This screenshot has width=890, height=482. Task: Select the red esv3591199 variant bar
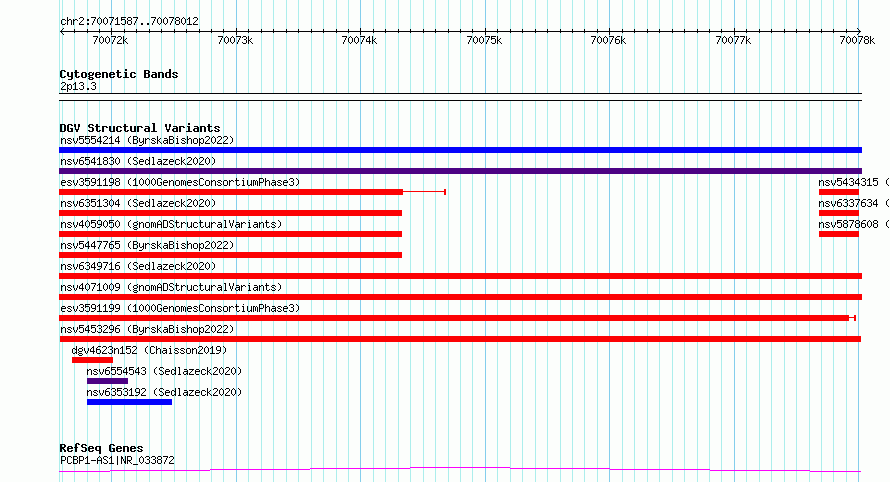coord(454,318)
